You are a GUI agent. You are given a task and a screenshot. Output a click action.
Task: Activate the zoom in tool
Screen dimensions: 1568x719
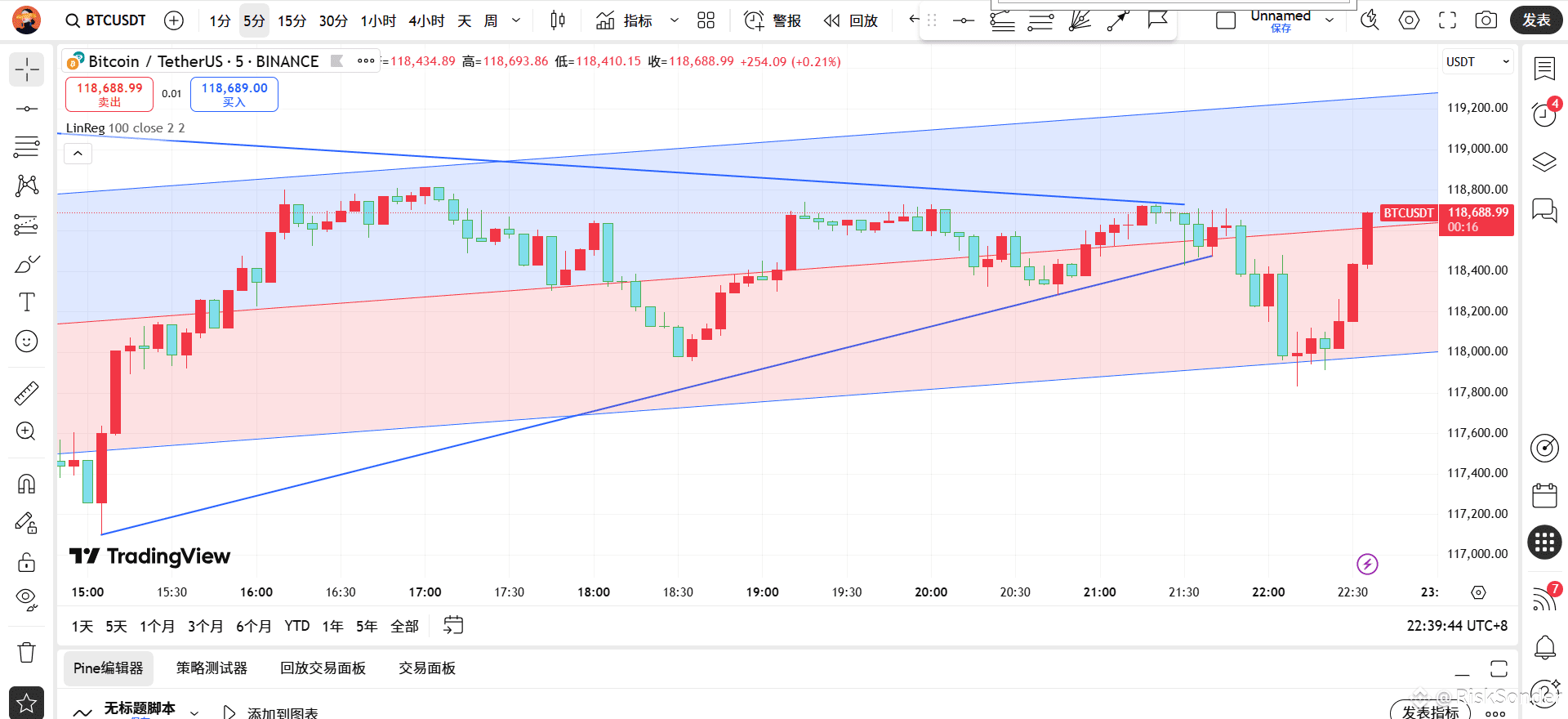(x=26, y=431)
